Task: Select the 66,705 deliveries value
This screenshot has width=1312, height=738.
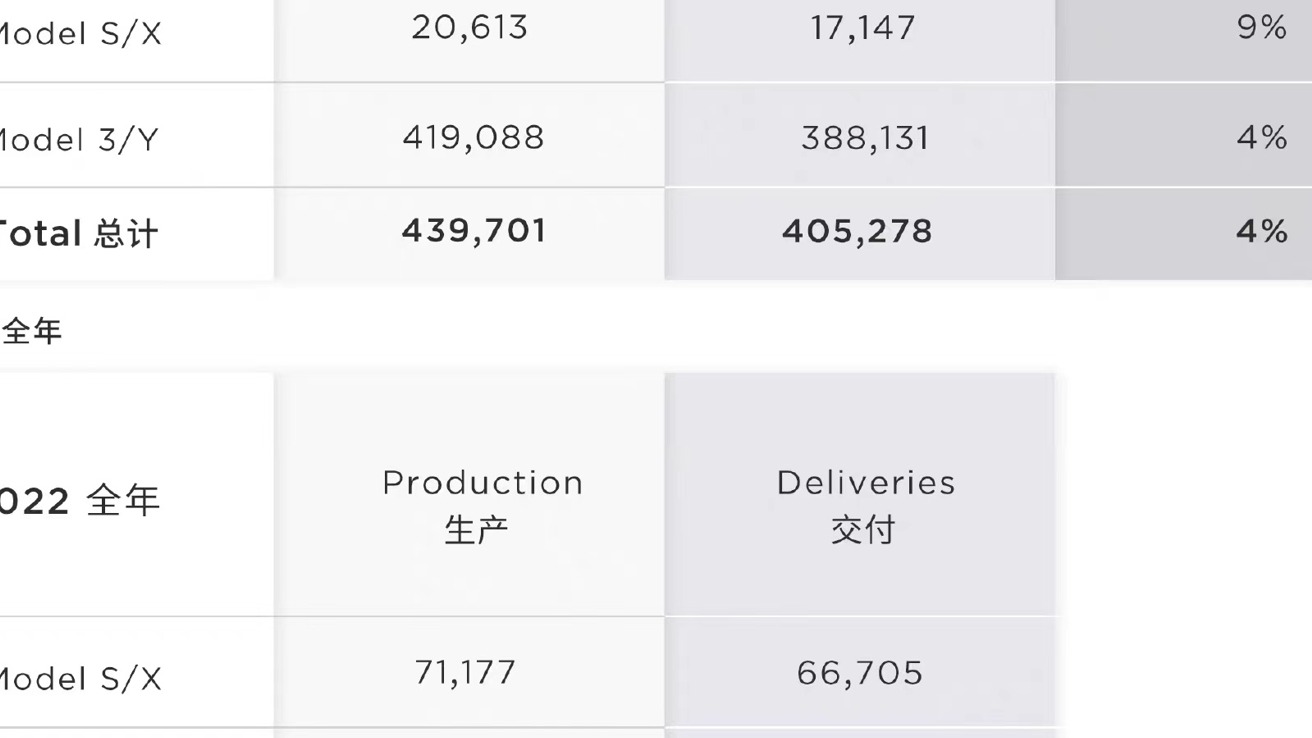Action: click(860, 673)
